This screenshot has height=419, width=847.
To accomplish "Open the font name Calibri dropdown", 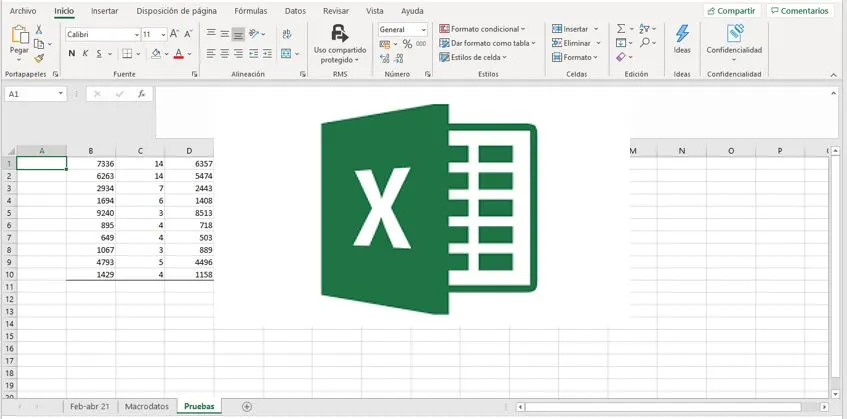I will [x=137, y=35].
